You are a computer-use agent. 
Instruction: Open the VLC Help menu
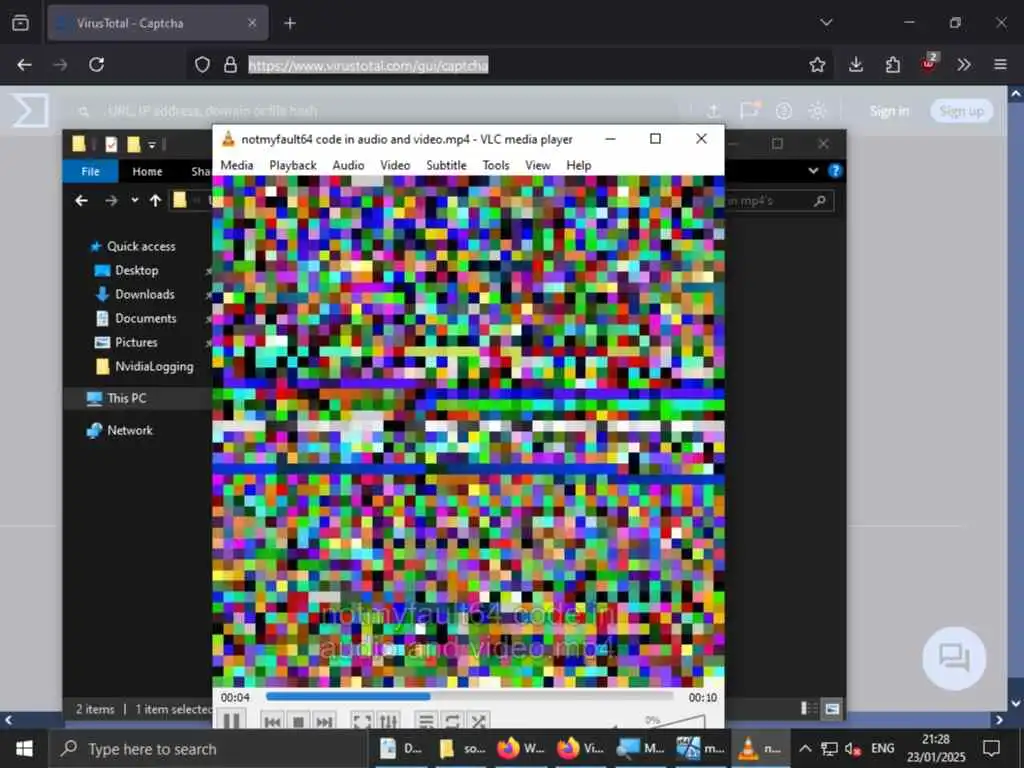579,165
